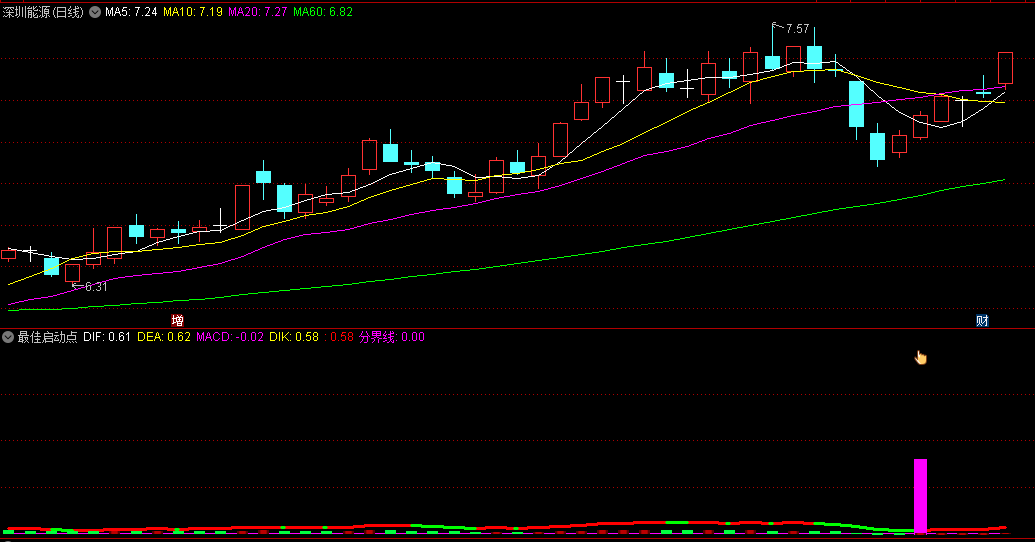Viewport: 1035px width, 542px height.
Task: Expand the 最佳启动点 indicator dropdown
Action: 8,337
